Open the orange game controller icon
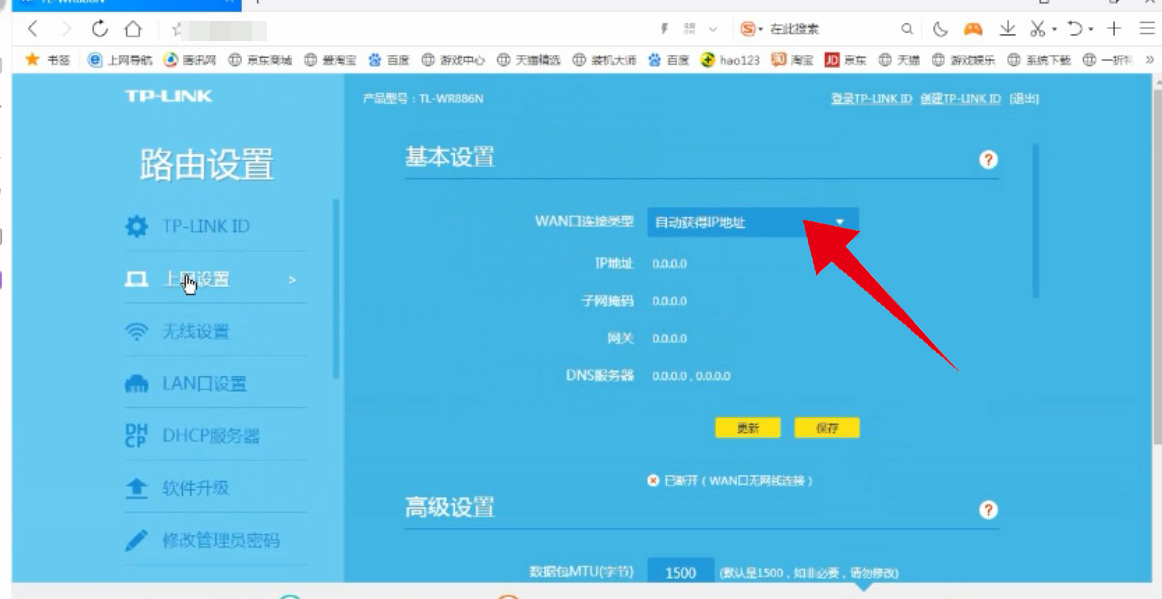The height and width of the screenshot is (599, 1162). point(972,29)
